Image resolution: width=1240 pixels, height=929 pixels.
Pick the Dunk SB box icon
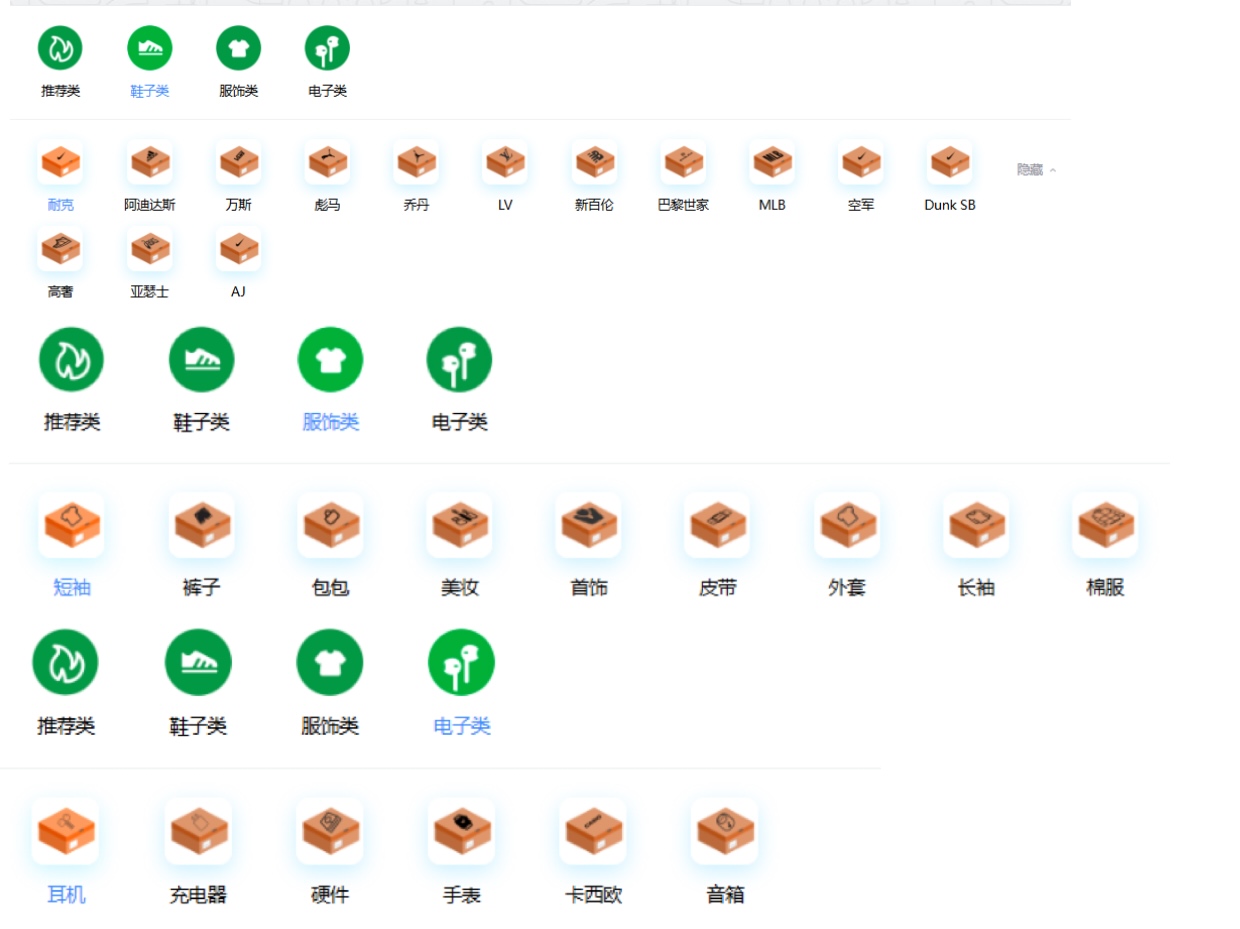tap(949, 162)
